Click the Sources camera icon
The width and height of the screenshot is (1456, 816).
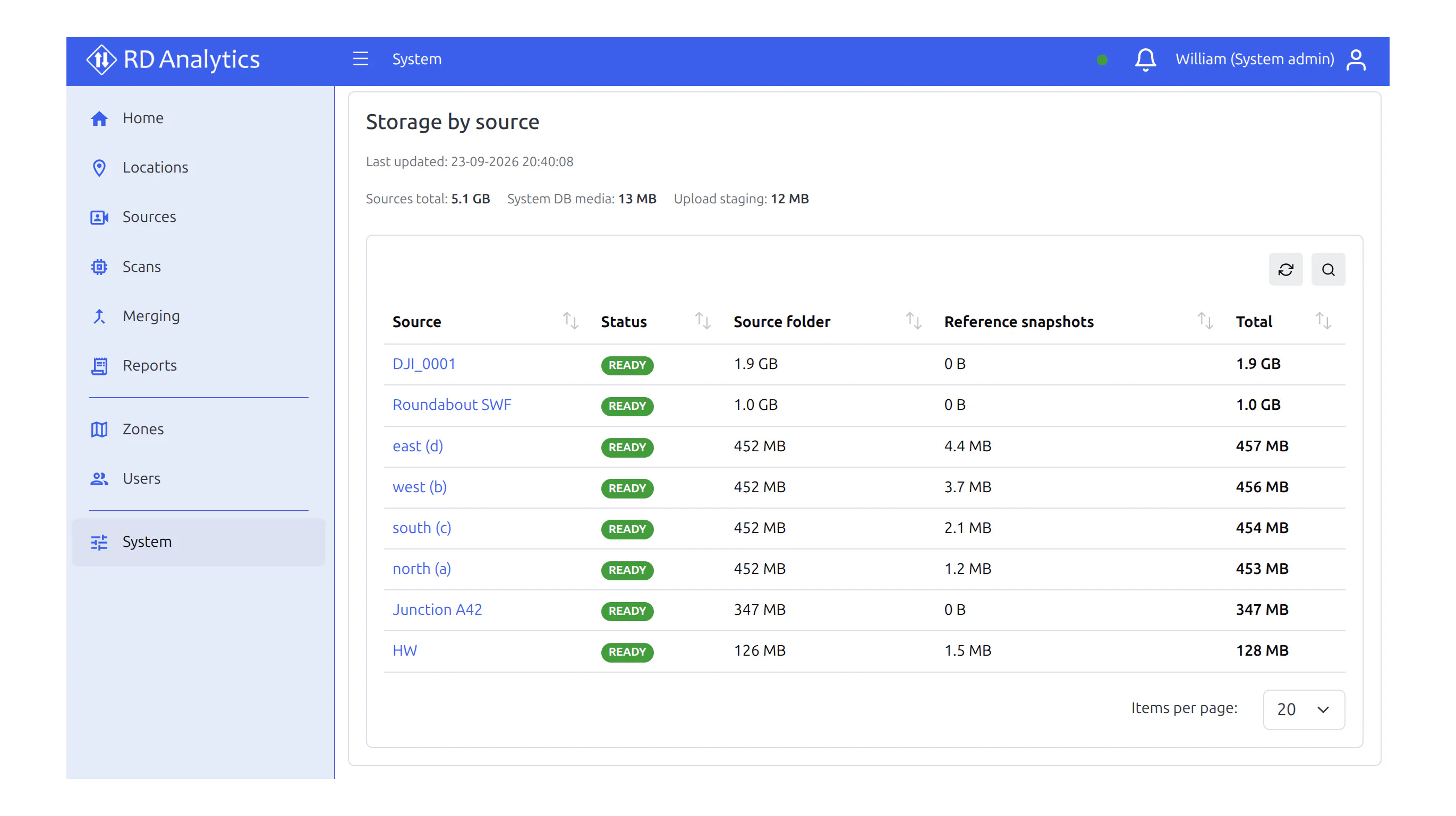[x=99, y=217]
